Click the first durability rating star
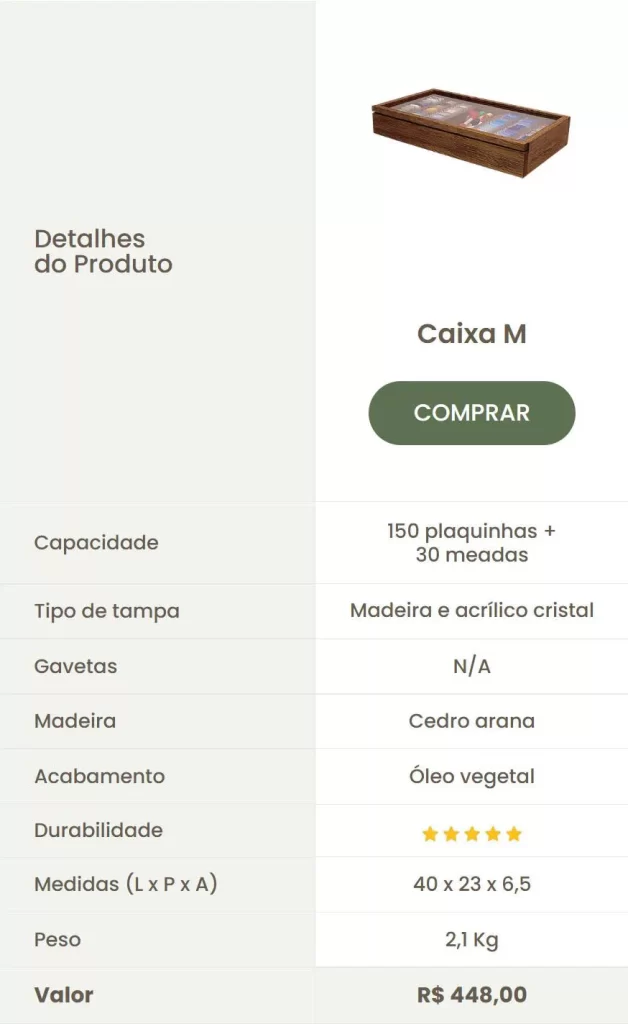This screenshot has width=628, height=1024. (430, 834)
